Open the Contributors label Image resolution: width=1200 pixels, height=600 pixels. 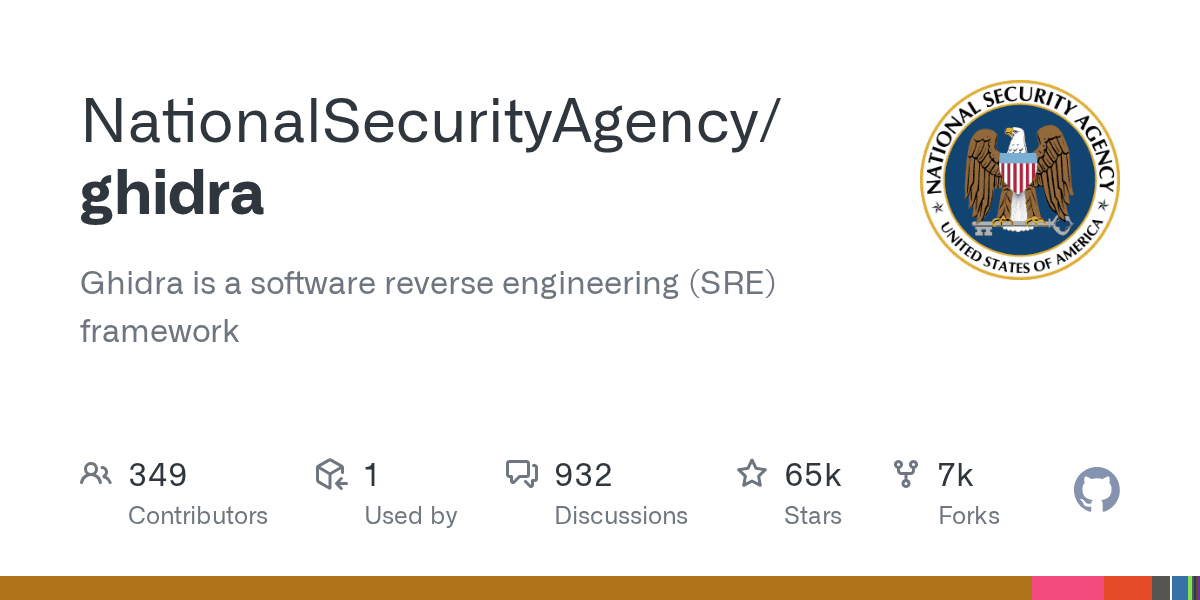click(x=198, y=516)
